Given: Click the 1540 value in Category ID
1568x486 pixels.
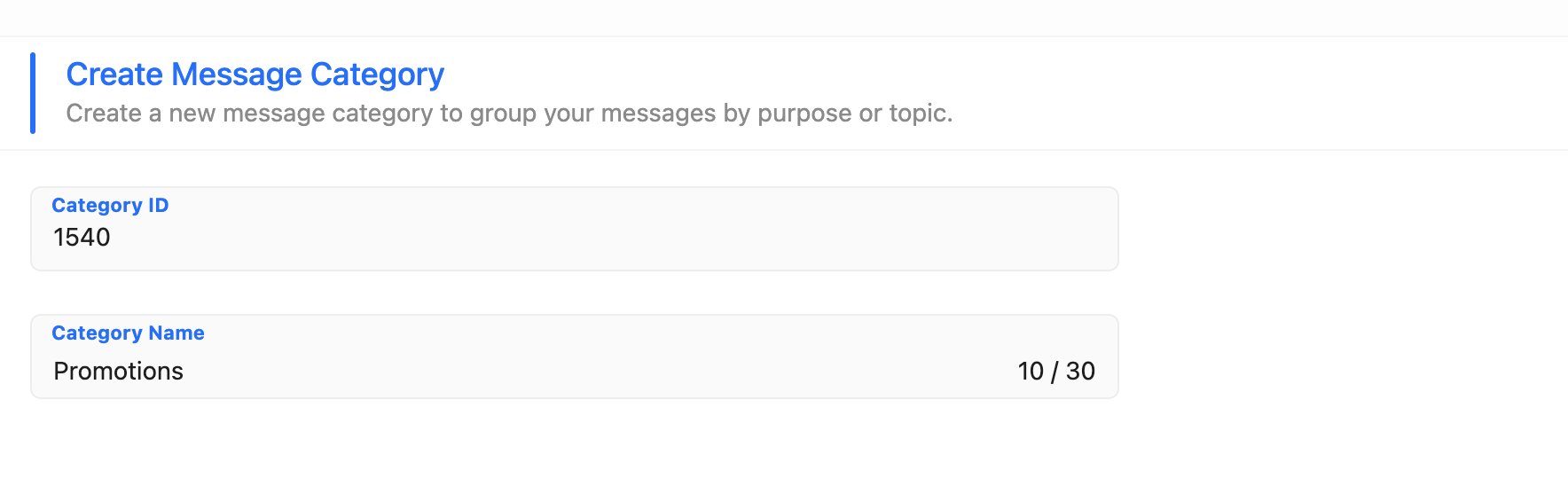Looking at the screenshot, I should click(82, 238).
